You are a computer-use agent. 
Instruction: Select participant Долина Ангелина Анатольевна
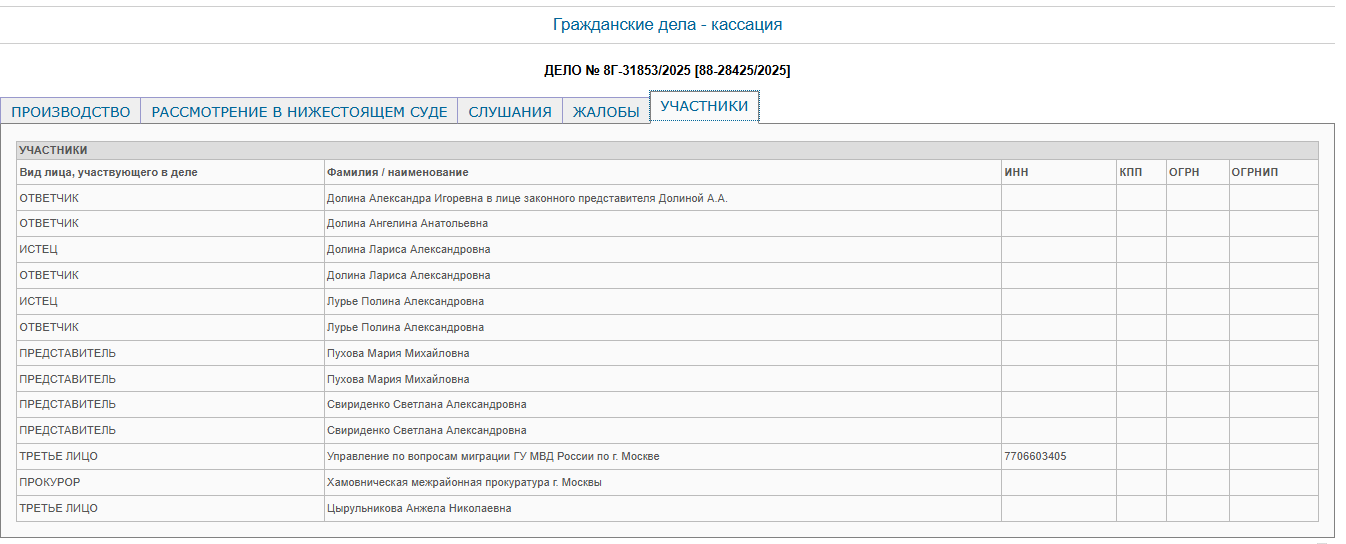pos(407,224)
